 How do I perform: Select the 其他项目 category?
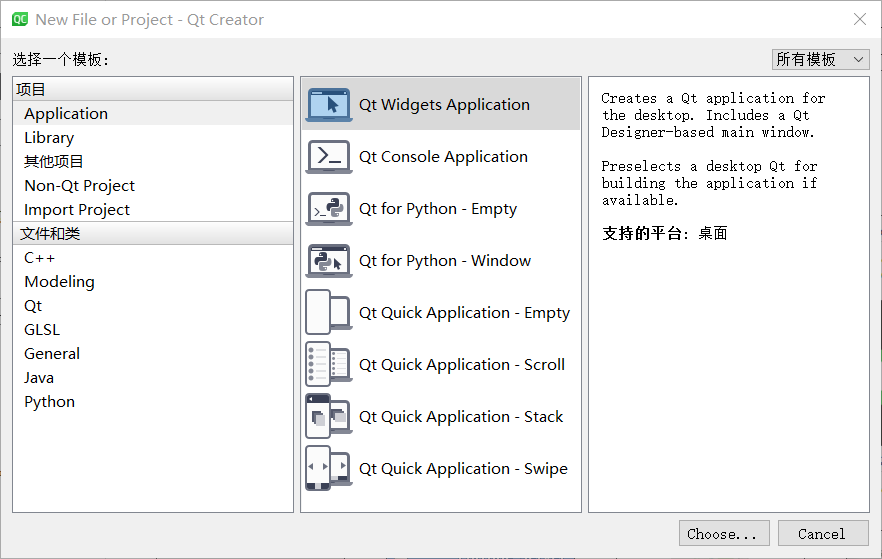54,162
